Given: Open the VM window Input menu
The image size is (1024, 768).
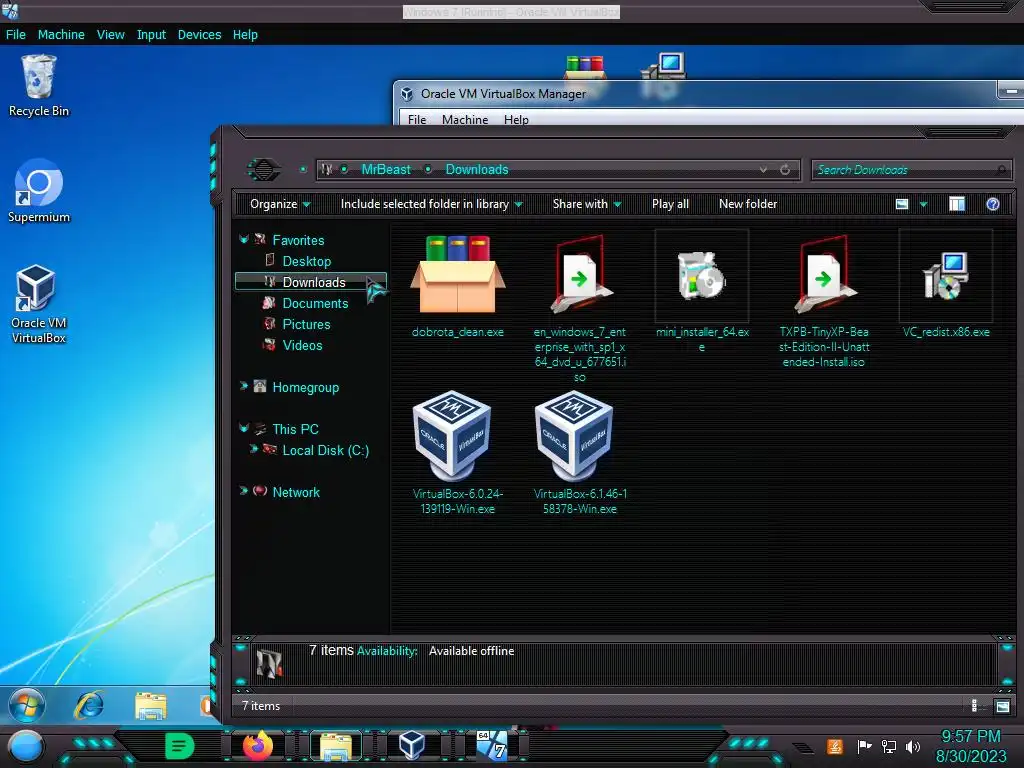Looking at the screenshot, I should [x=151, y=35].
